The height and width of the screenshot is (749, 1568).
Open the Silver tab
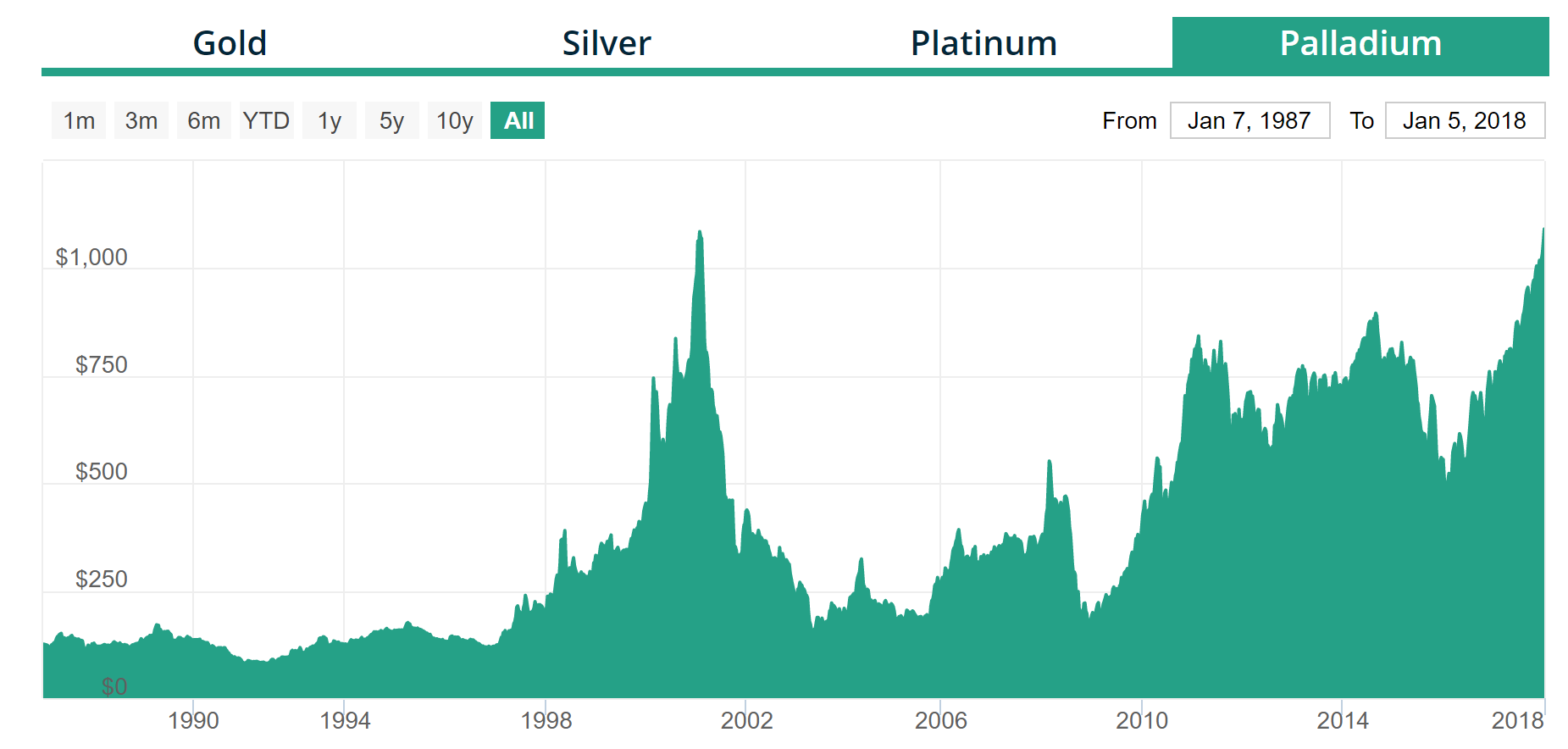coord(607,43)
